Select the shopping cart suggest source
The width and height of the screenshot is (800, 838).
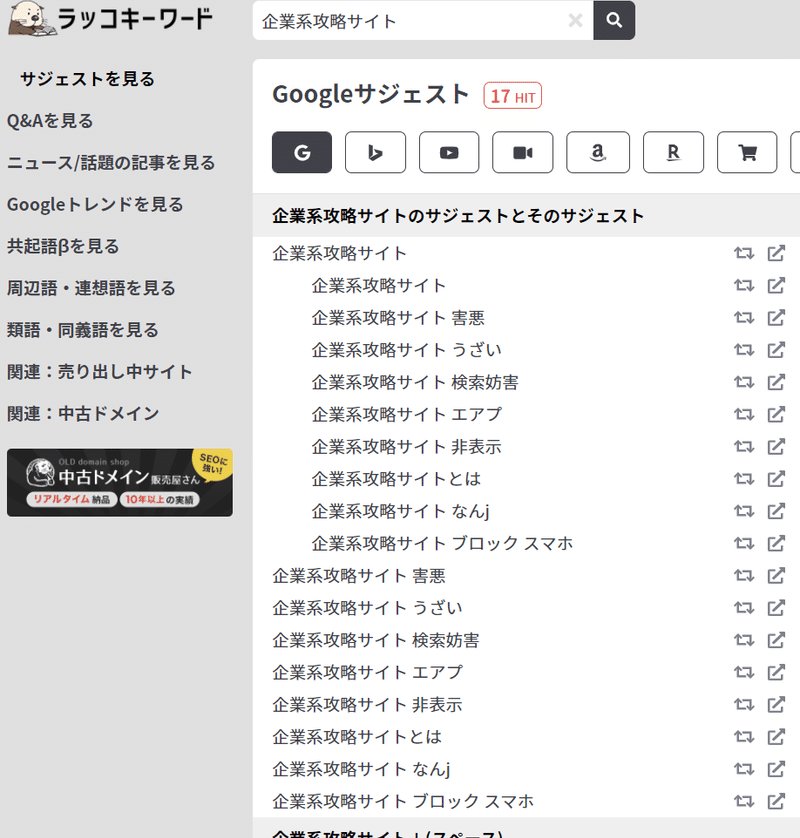pyautogui.click(x=747, y=152)
